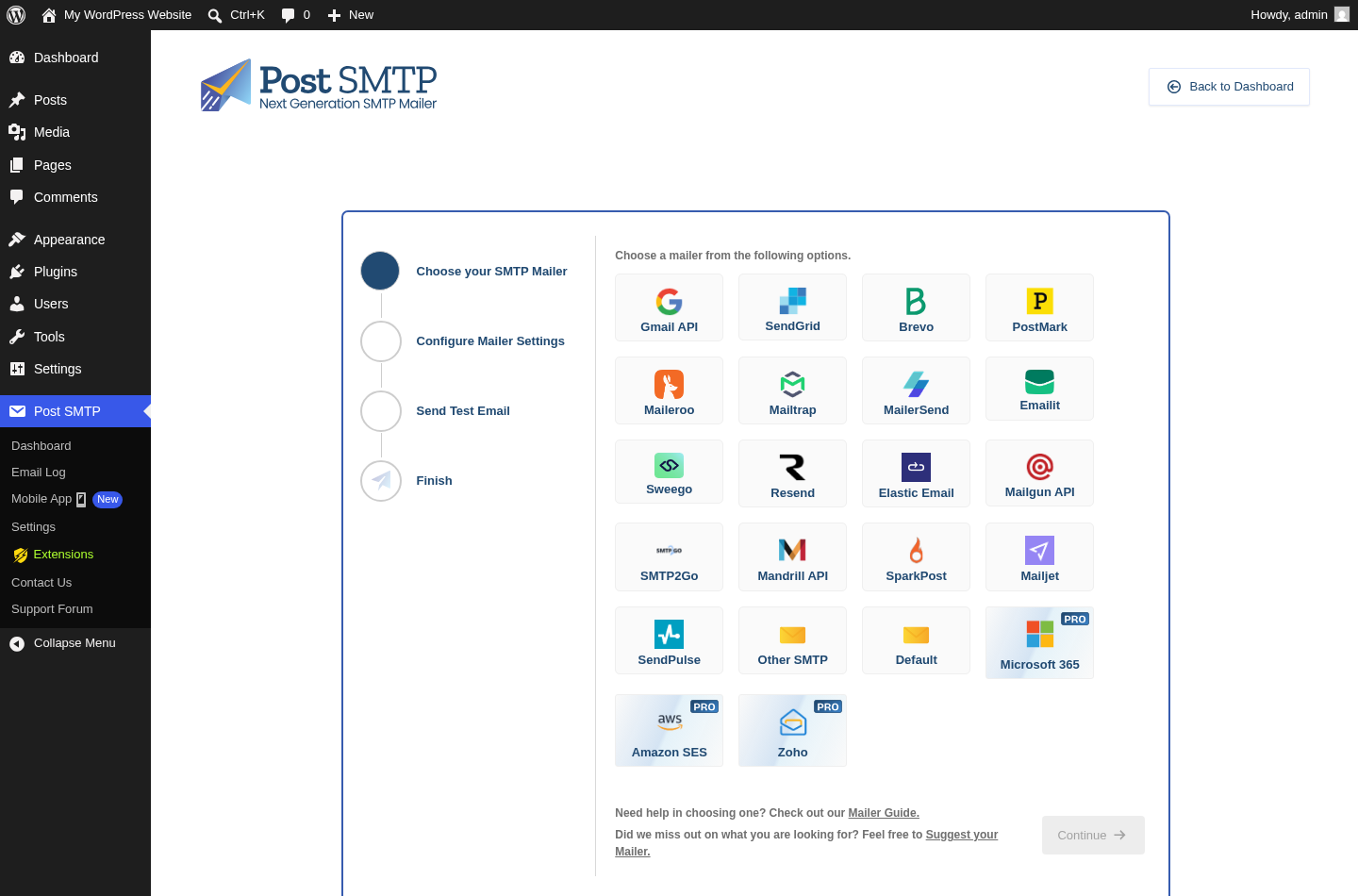Select the Mailjet mailer card

pos(1039,556)
